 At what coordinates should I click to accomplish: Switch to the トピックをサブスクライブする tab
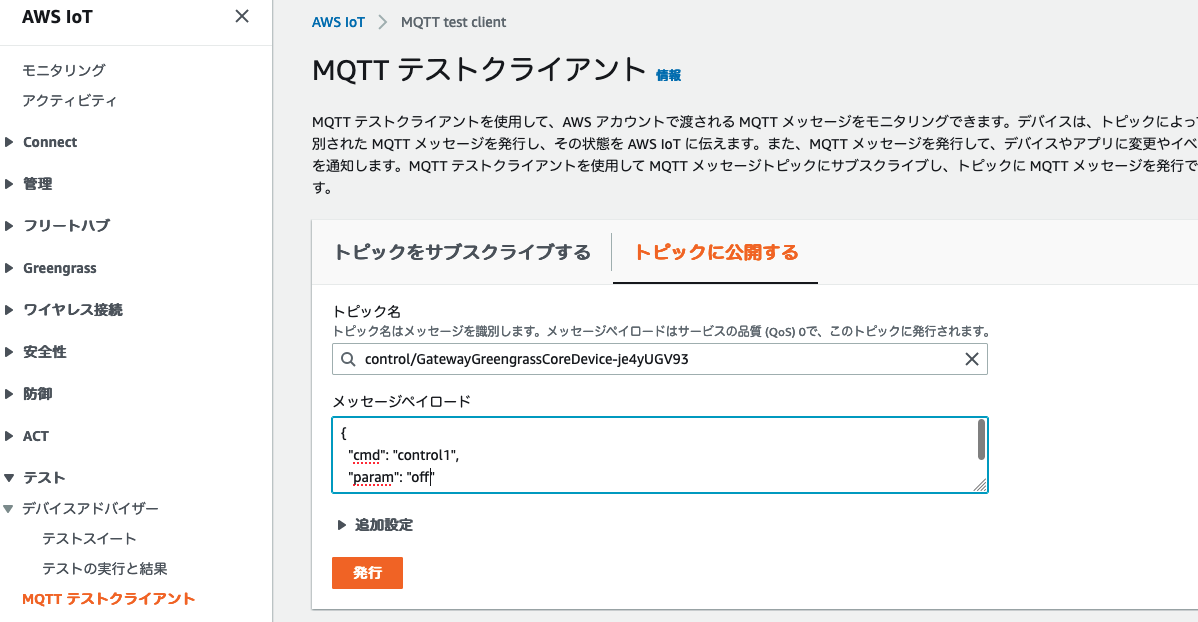[x=463, y=252]
